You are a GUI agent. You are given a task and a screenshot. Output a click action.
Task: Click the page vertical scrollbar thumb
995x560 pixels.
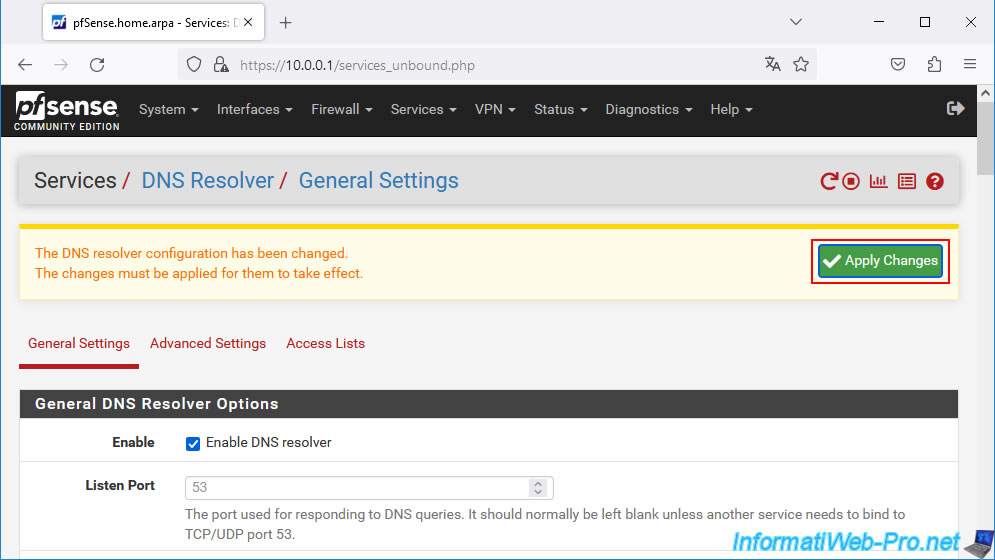click(x=985, y=140)
